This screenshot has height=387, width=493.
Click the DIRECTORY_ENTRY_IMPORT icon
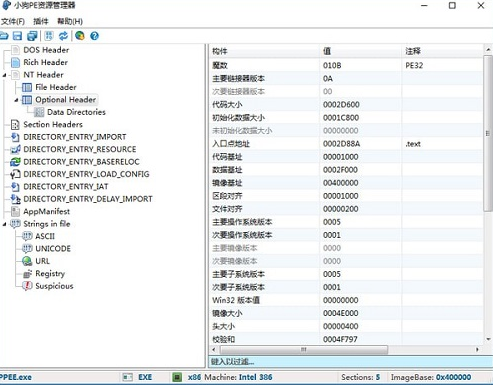tap(15, 137)
